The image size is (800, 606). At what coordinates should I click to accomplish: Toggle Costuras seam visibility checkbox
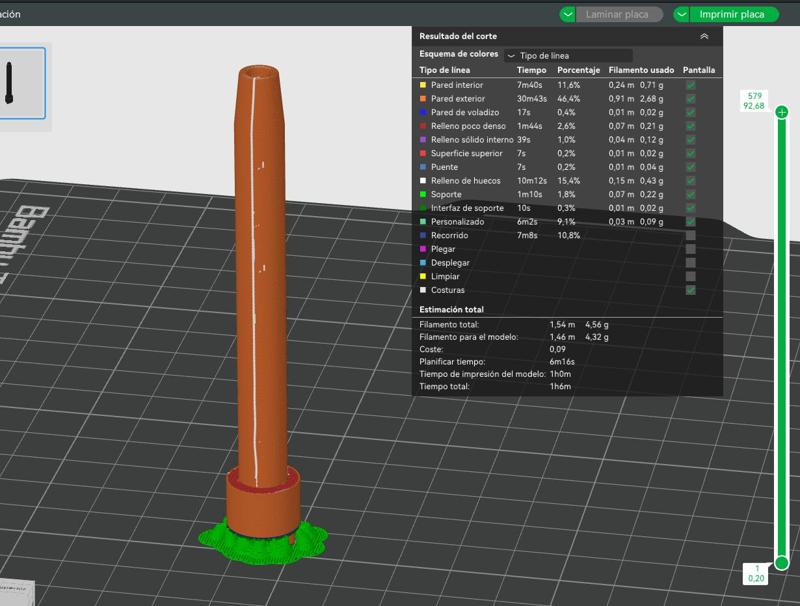coord(691,290)
